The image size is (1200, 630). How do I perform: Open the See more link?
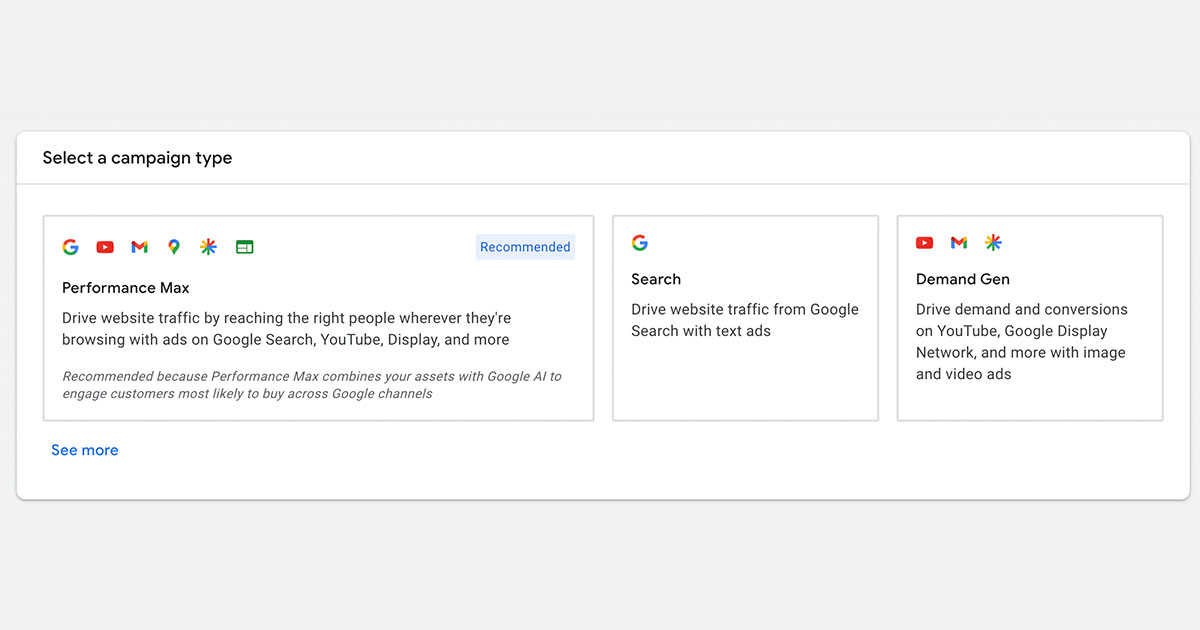[x=85, y=450]
